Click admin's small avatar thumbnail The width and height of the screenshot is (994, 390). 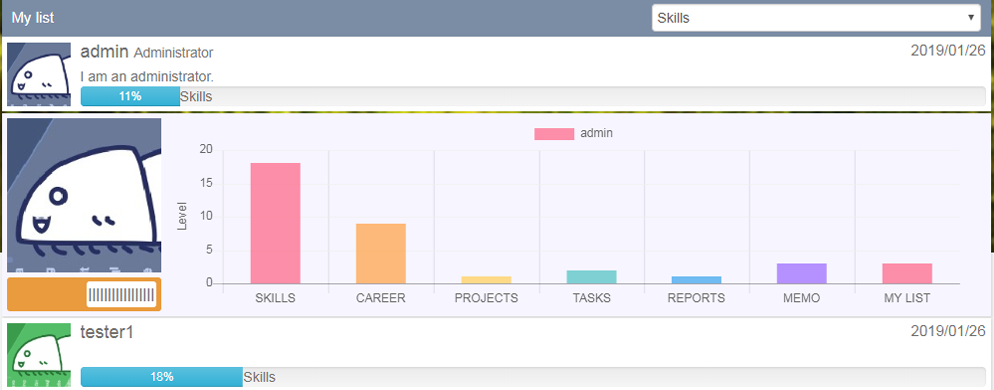(39, 74)
